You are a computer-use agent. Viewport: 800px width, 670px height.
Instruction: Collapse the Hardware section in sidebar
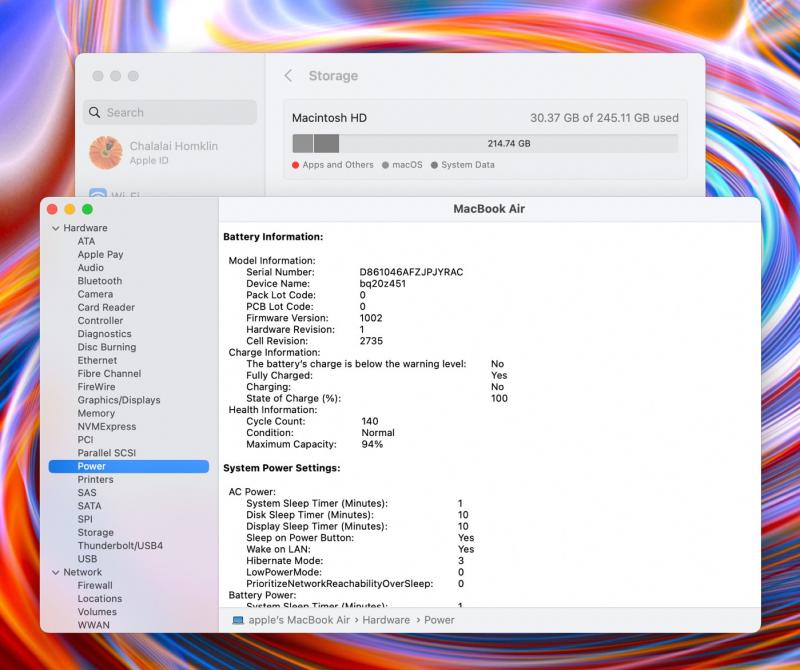click(56, 228)
